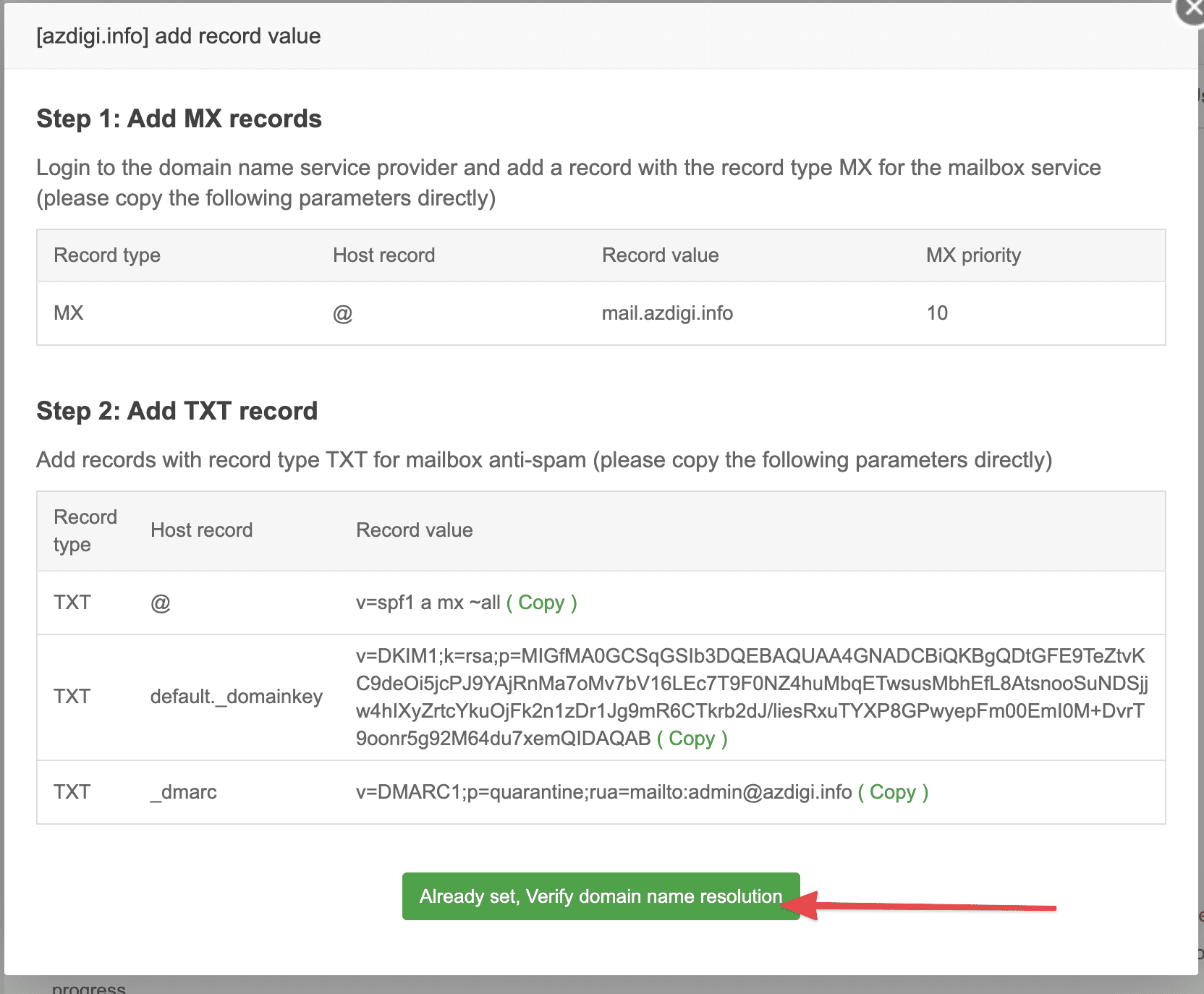Copy the DMARC record value
Screen dimensions: 1204x994
(892, 792)
